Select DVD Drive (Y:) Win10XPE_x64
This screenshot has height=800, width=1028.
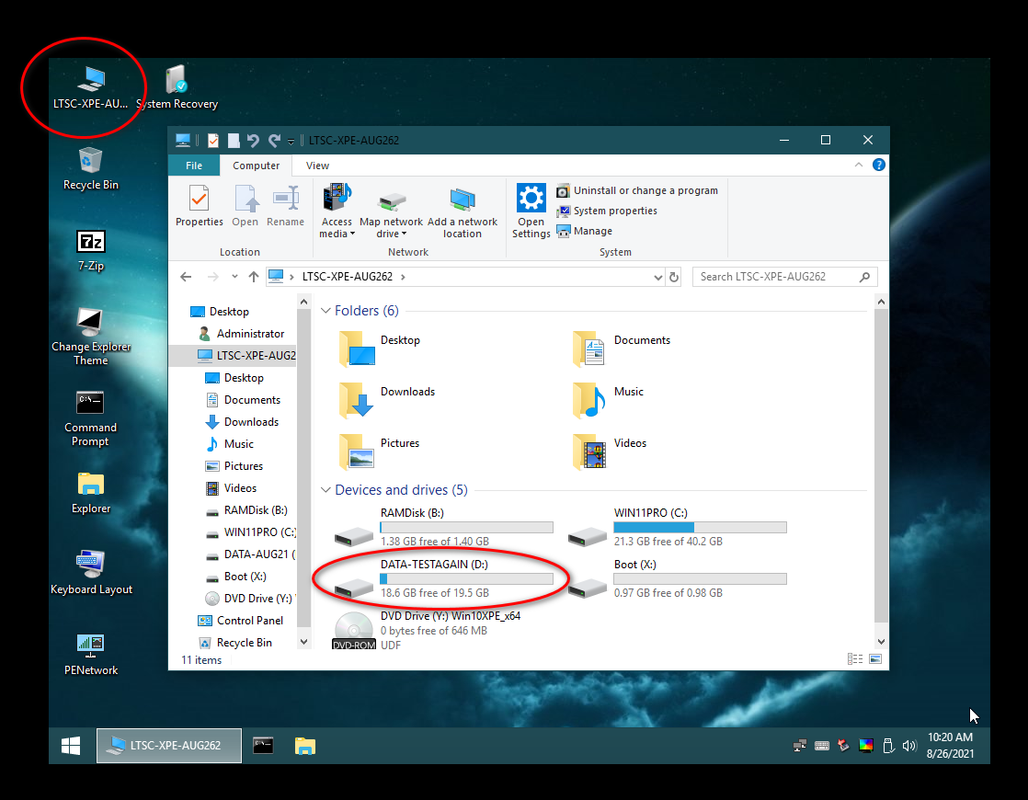pos(427,630)
